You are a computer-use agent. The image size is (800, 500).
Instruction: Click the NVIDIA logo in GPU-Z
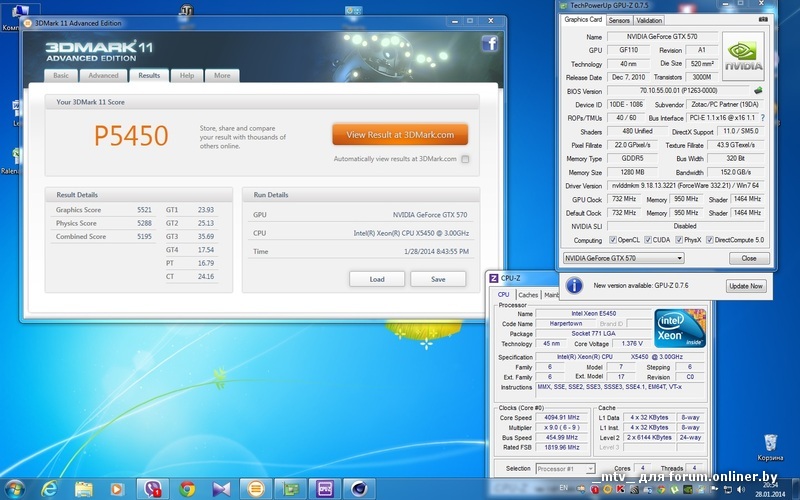(743, 56)
